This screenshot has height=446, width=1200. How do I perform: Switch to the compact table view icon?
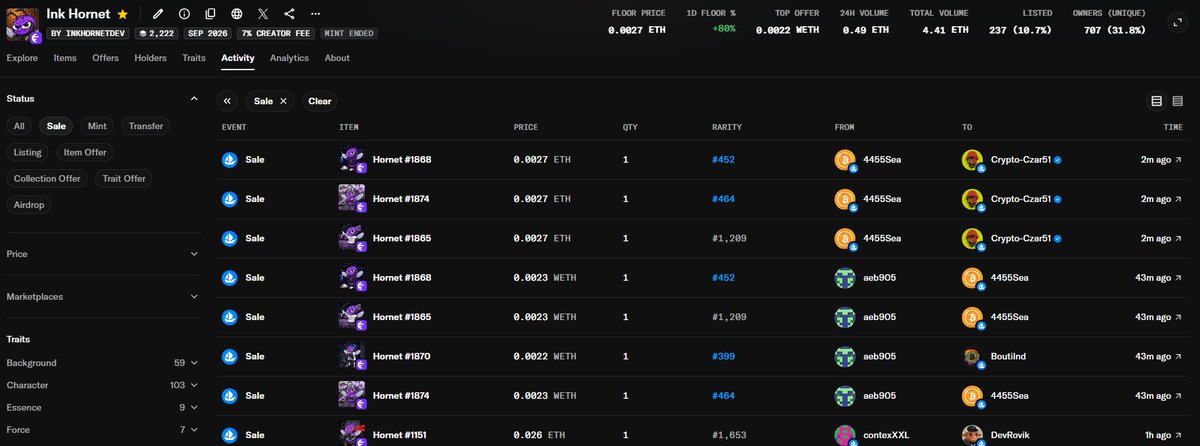coord(1177,101)
